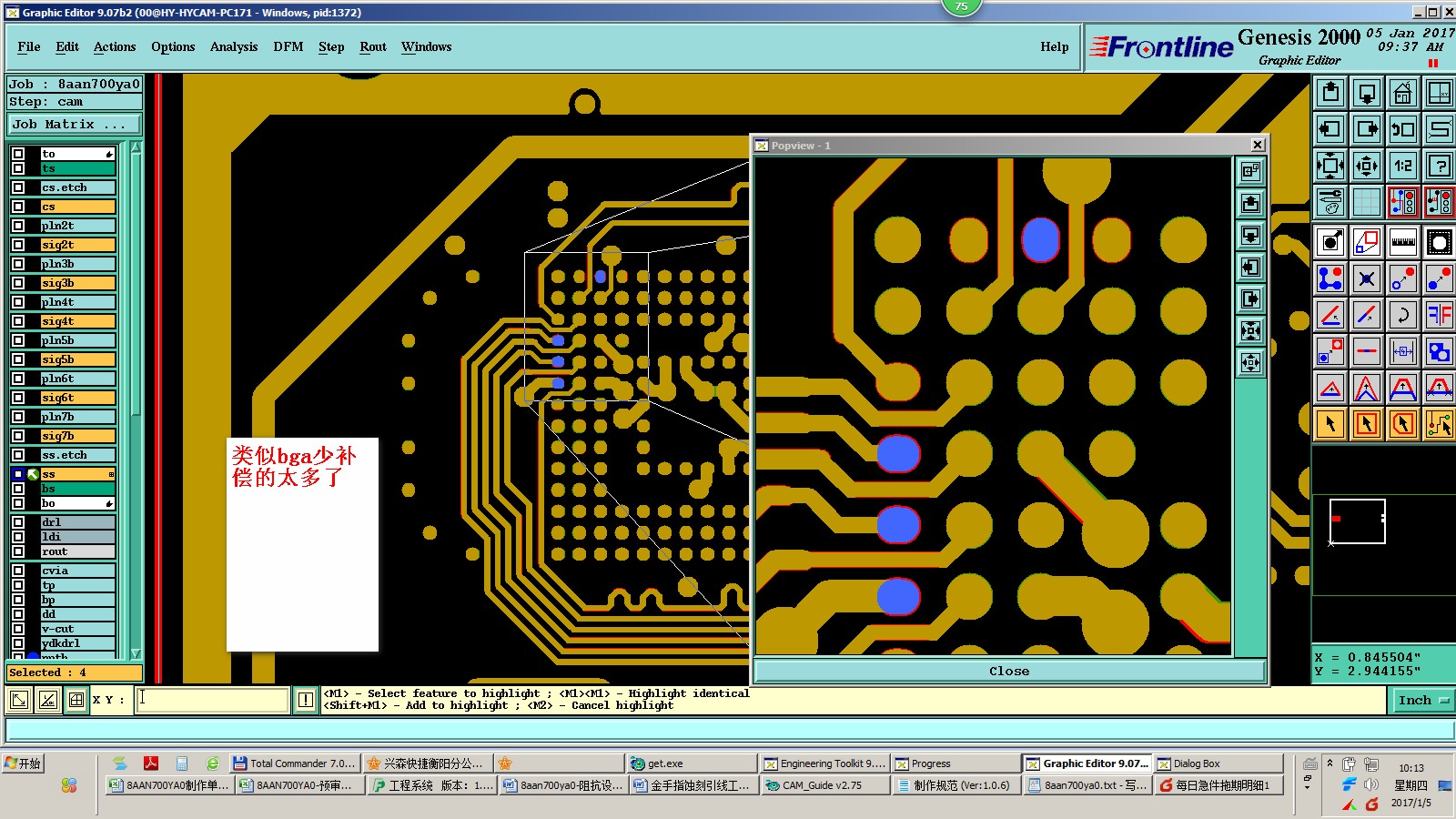Open the Edit menu

(67, 46)
